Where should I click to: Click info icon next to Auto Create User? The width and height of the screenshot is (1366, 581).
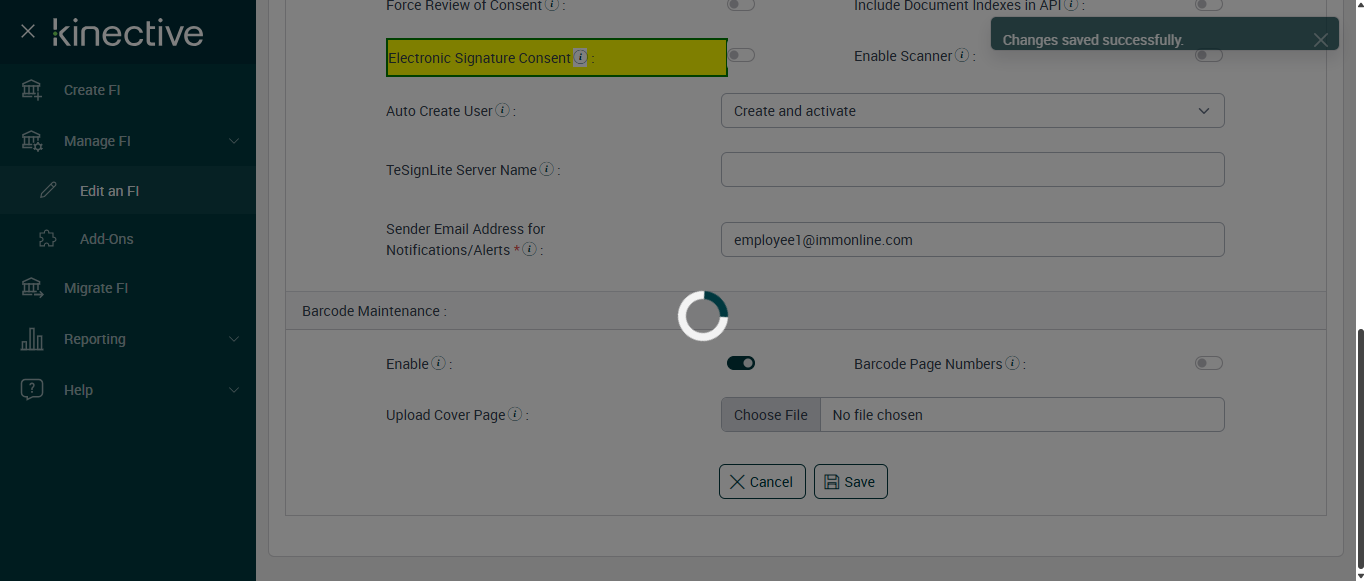pos(502,111)
